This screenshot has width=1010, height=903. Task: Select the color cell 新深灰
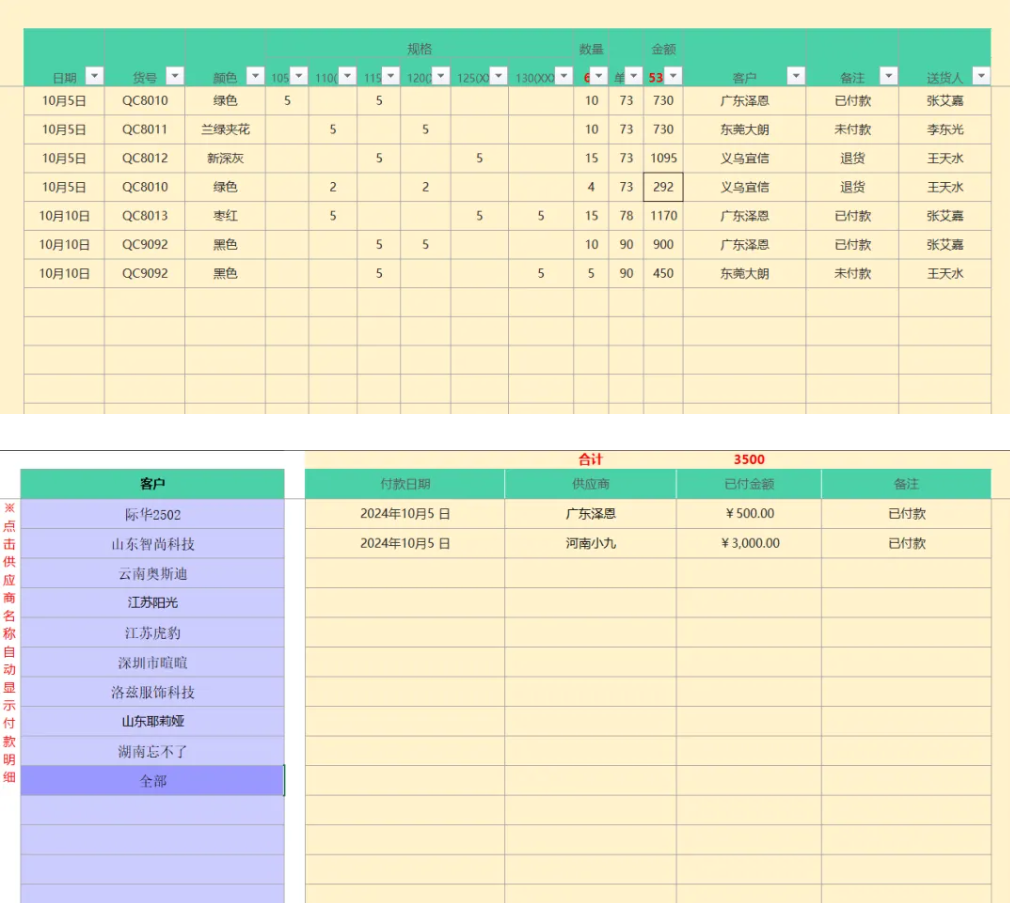tap(225, 158)
